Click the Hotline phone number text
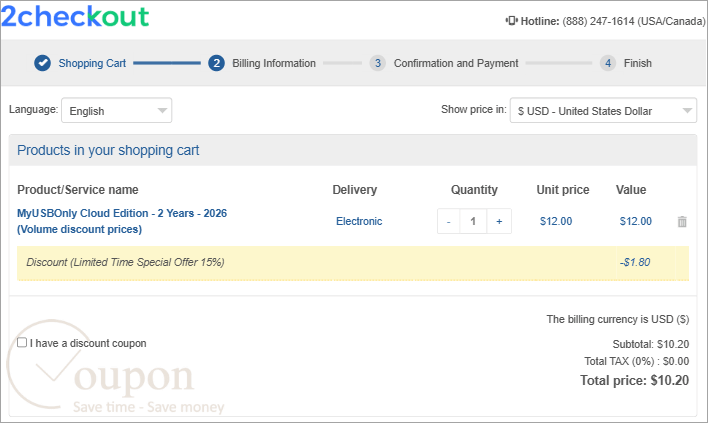 [633, 21]
